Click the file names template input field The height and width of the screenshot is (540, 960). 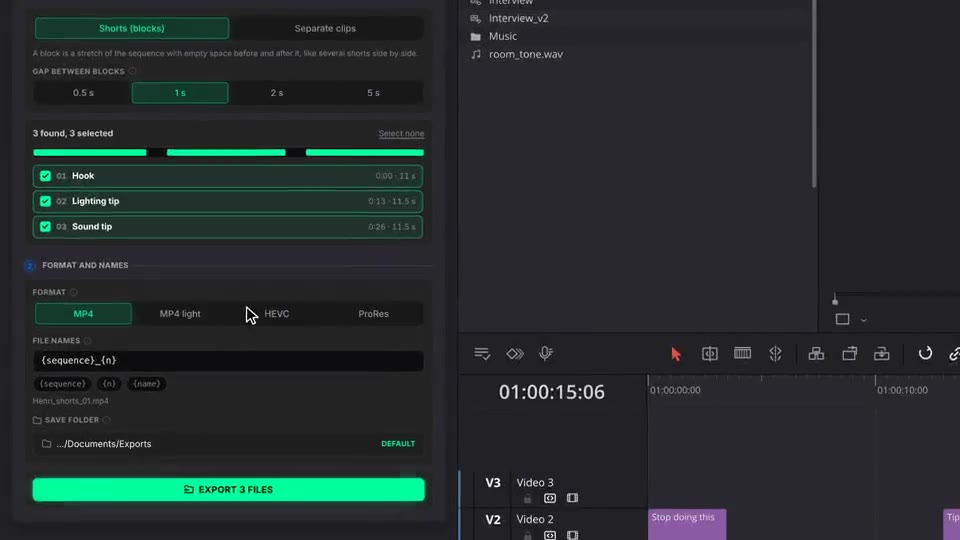coord(228,361)
